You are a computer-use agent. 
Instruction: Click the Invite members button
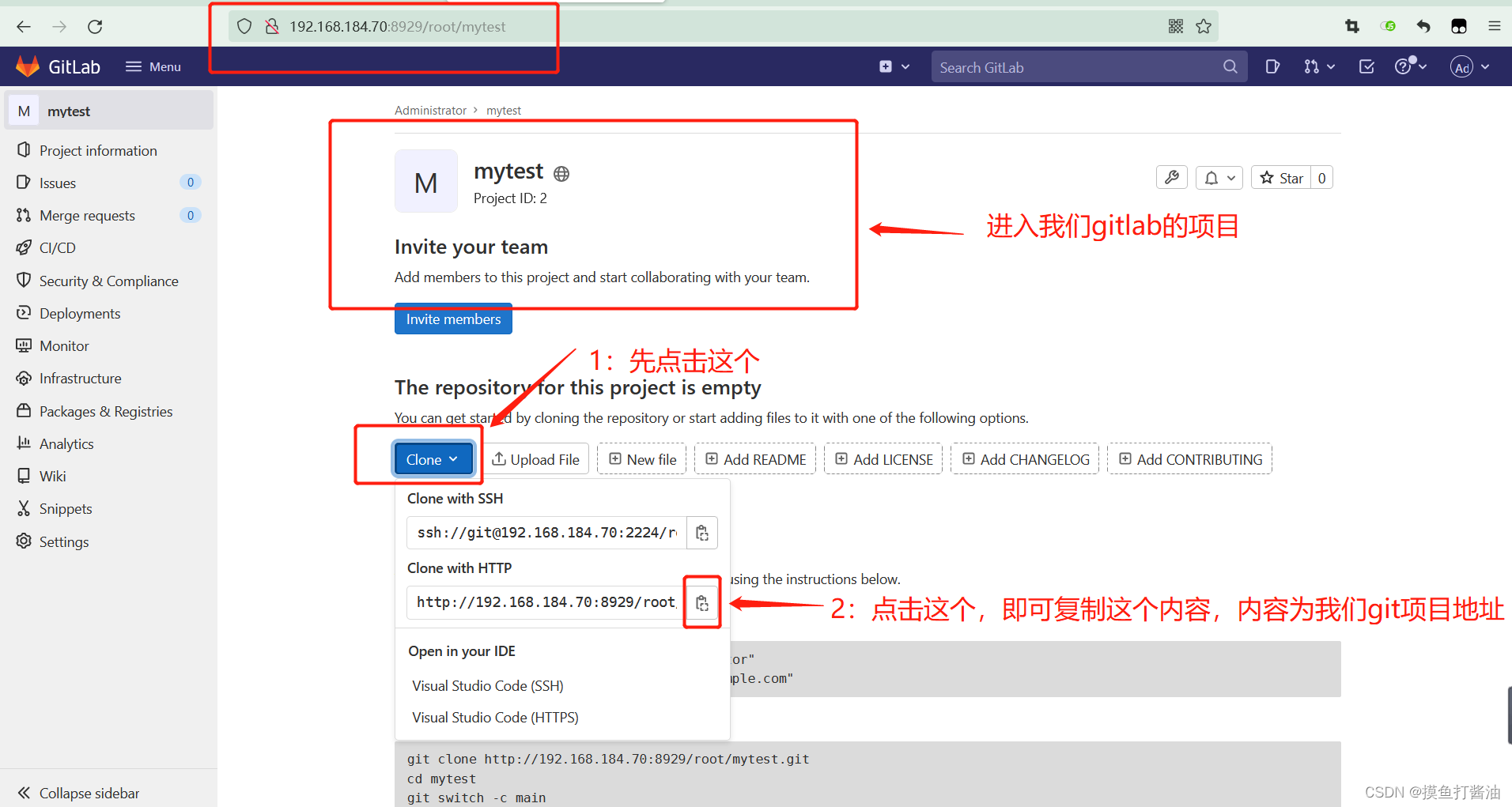tap(453, 319)
